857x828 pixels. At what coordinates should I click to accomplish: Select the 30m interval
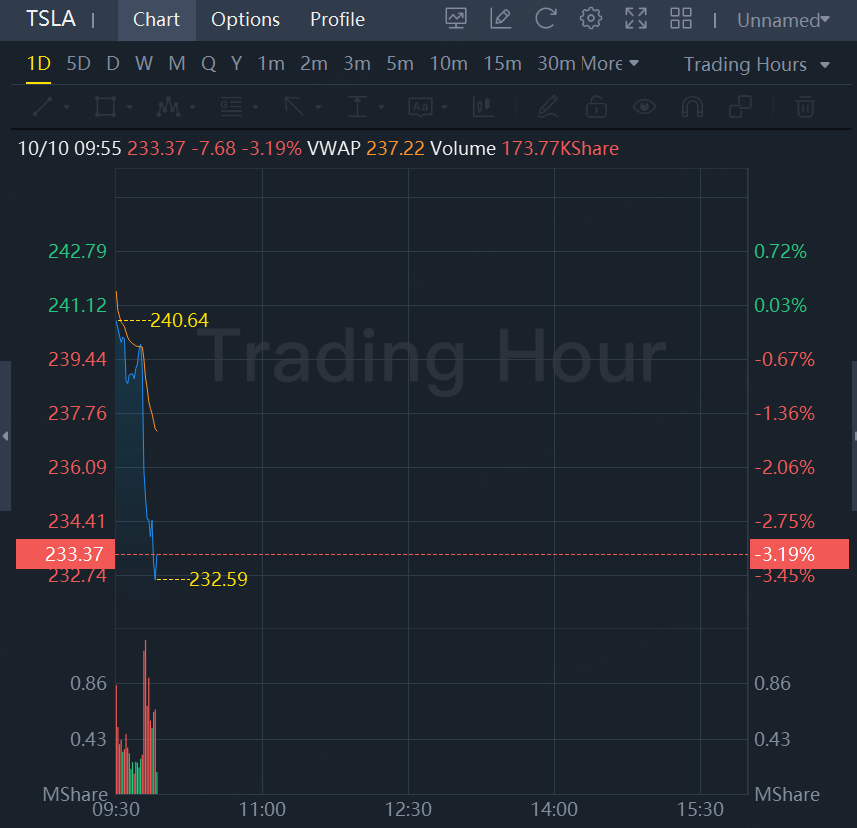click(x=557, y=63)
